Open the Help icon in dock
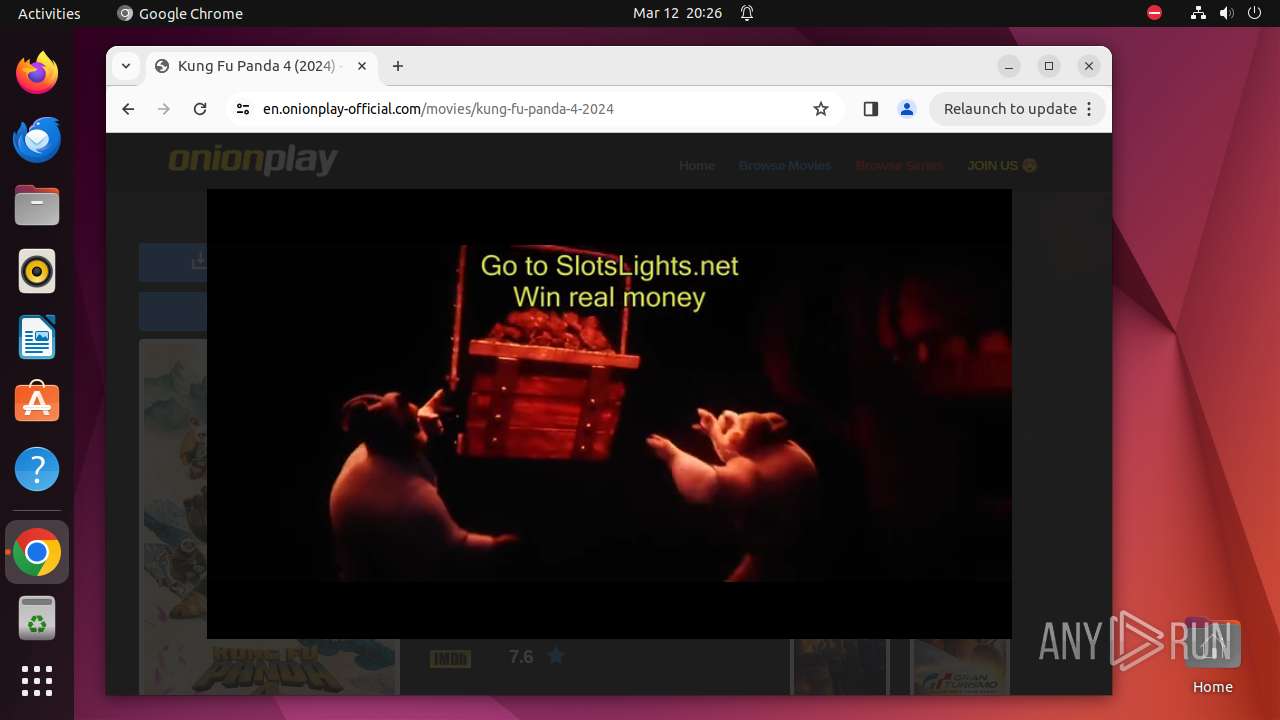 [x=37, y=469]
